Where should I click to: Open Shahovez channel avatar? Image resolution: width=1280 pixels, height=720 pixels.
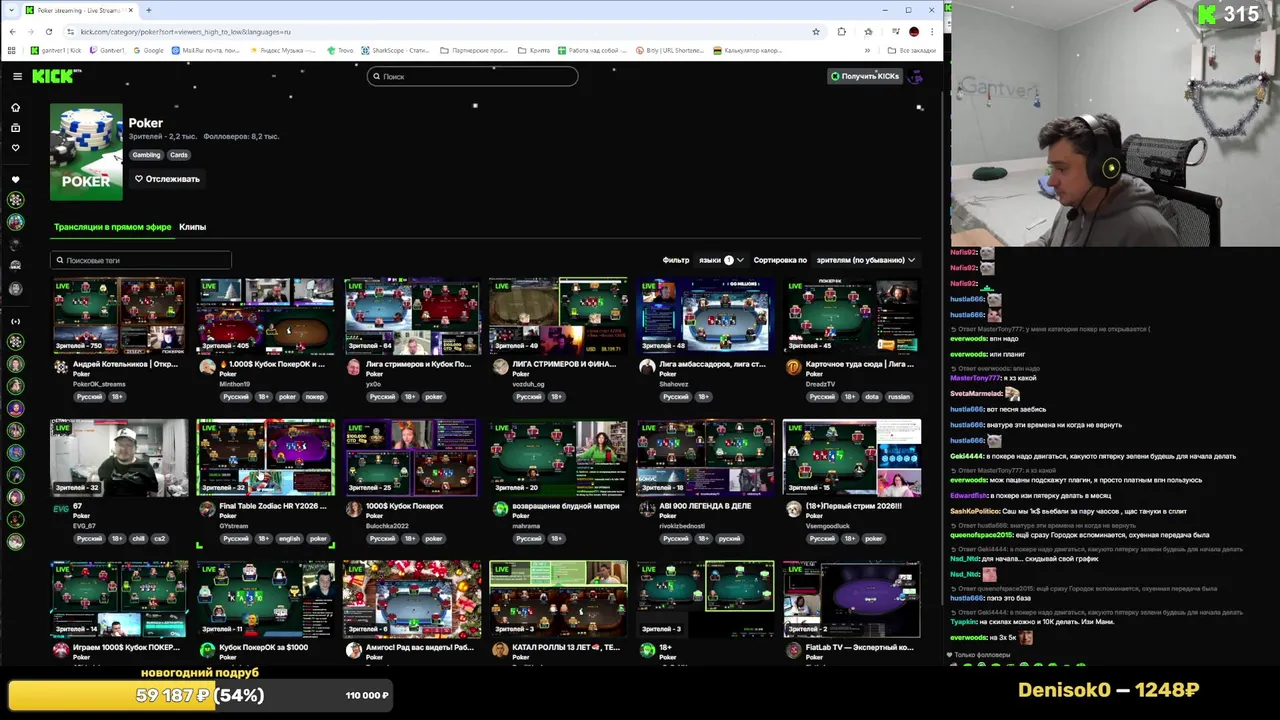(x=647, y=367)
